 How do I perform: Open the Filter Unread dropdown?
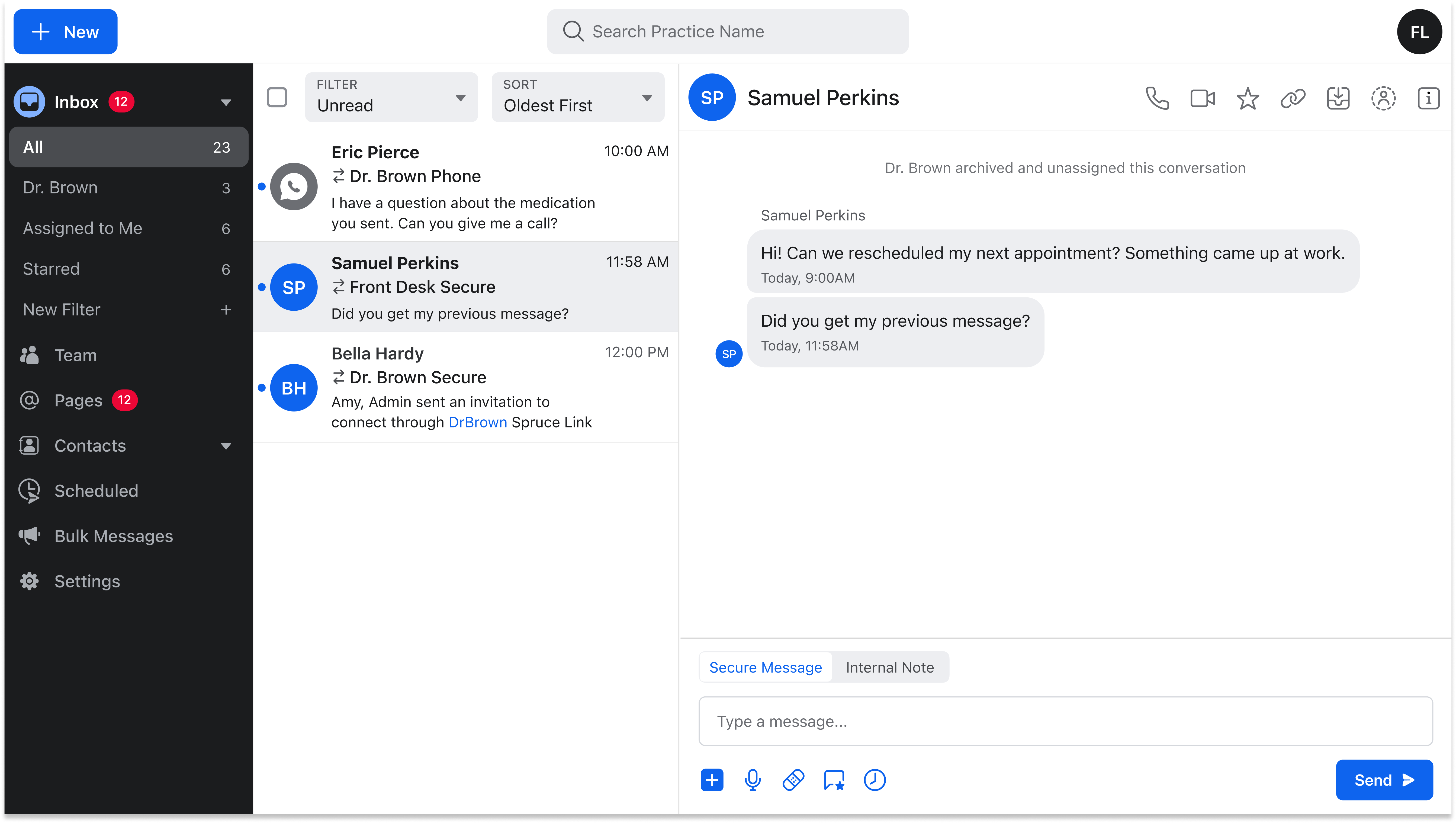(x=391, y=97)
